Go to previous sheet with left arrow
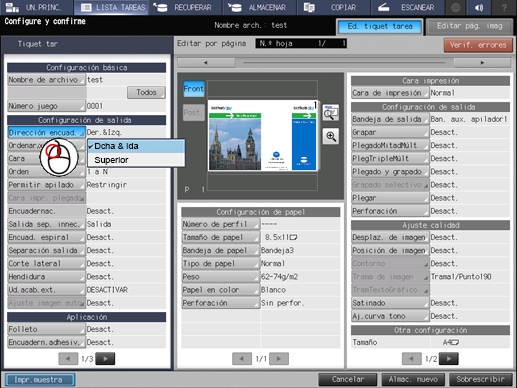517x388 pixels. click(x=206, y=62)
